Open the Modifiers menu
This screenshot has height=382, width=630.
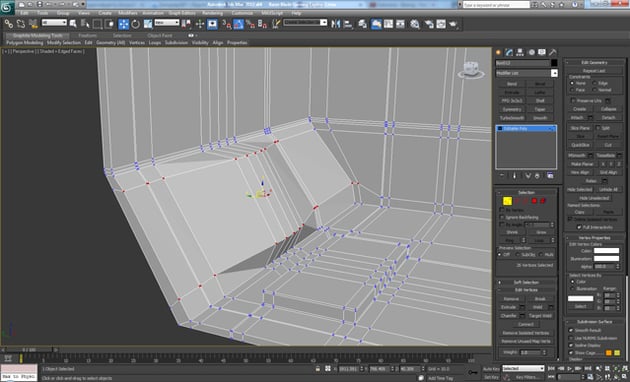pyautogui.click(x=128, y=13)
